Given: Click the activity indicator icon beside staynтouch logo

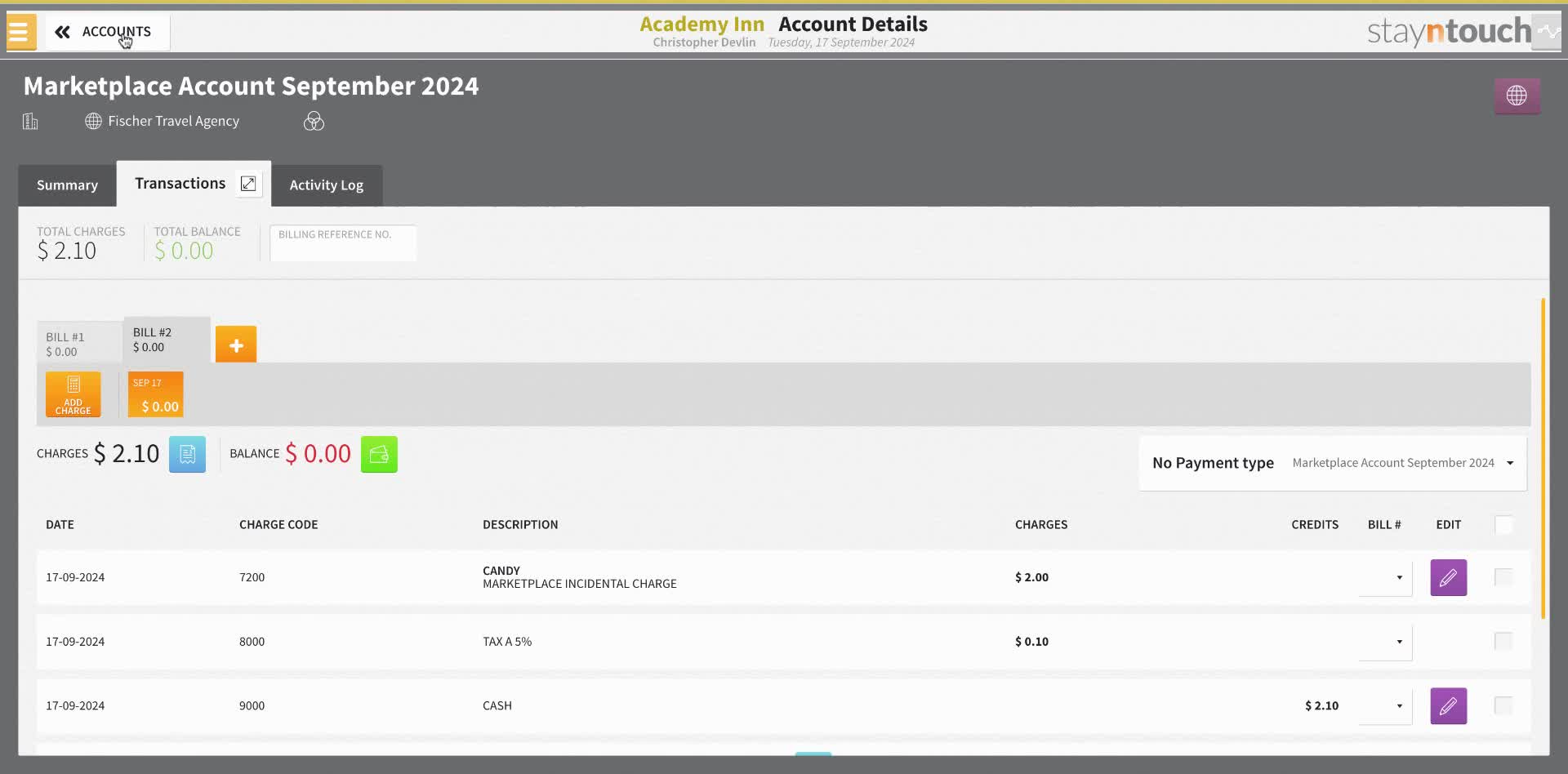Looking at the screenshot, I should point(1547,32).
